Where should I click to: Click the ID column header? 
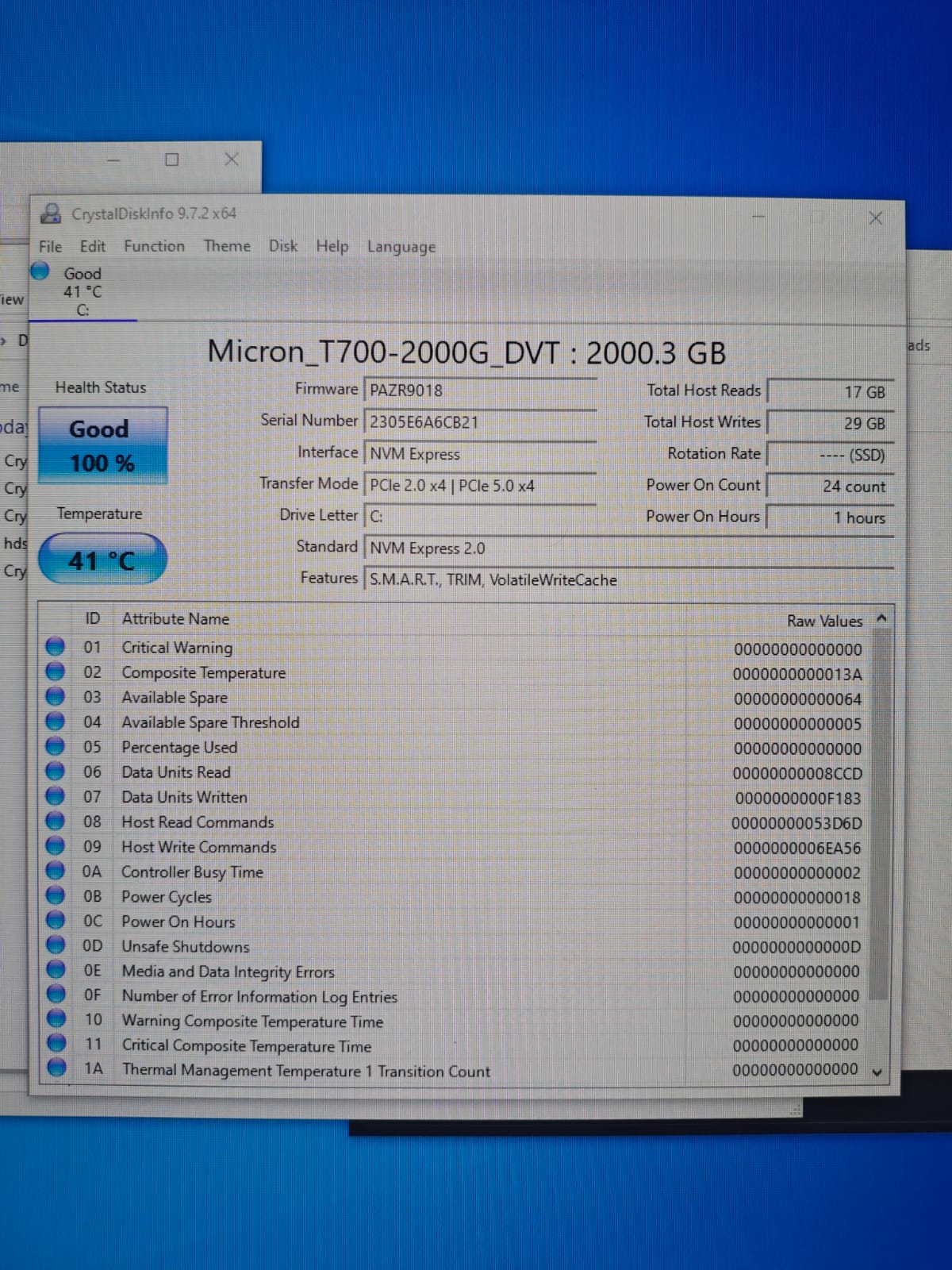point(92,618)
